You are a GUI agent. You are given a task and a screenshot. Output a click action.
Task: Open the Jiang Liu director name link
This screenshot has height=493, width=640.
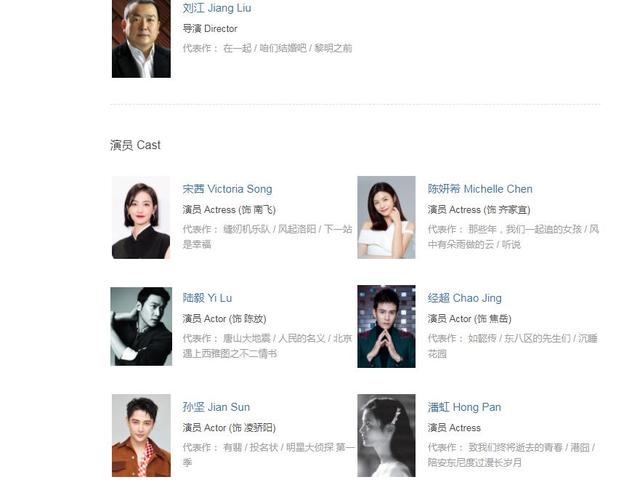(217, 8)
